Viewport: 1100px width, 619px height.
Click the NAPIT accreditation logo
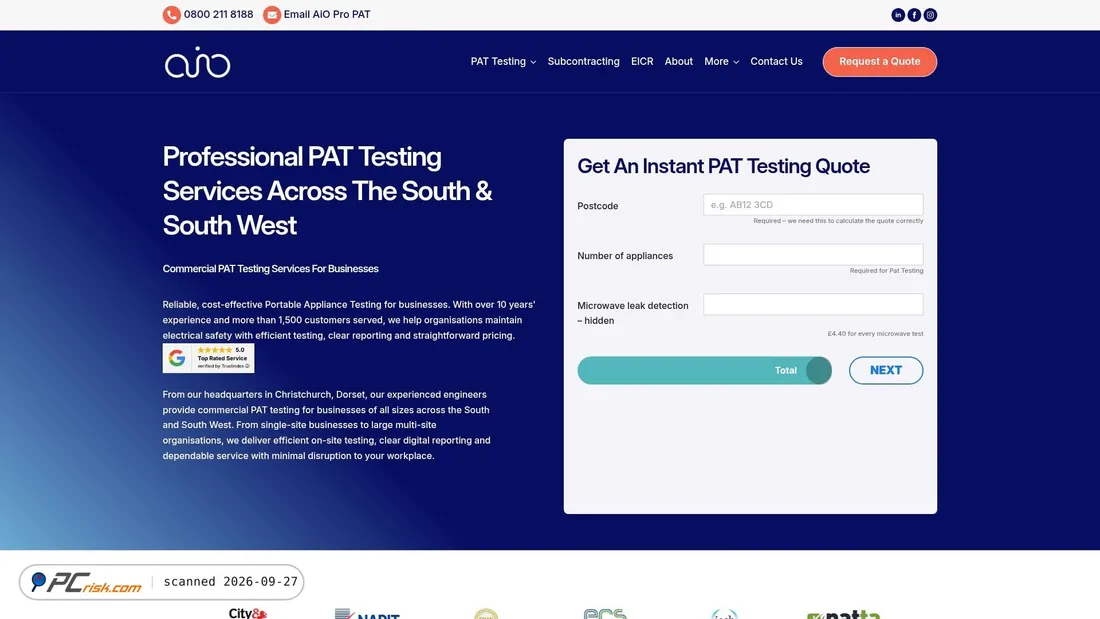(367, 614)
